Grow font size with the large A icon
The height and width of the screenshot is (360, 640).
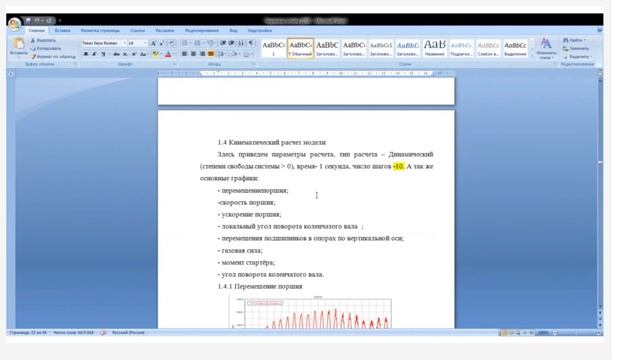(153, 43)
